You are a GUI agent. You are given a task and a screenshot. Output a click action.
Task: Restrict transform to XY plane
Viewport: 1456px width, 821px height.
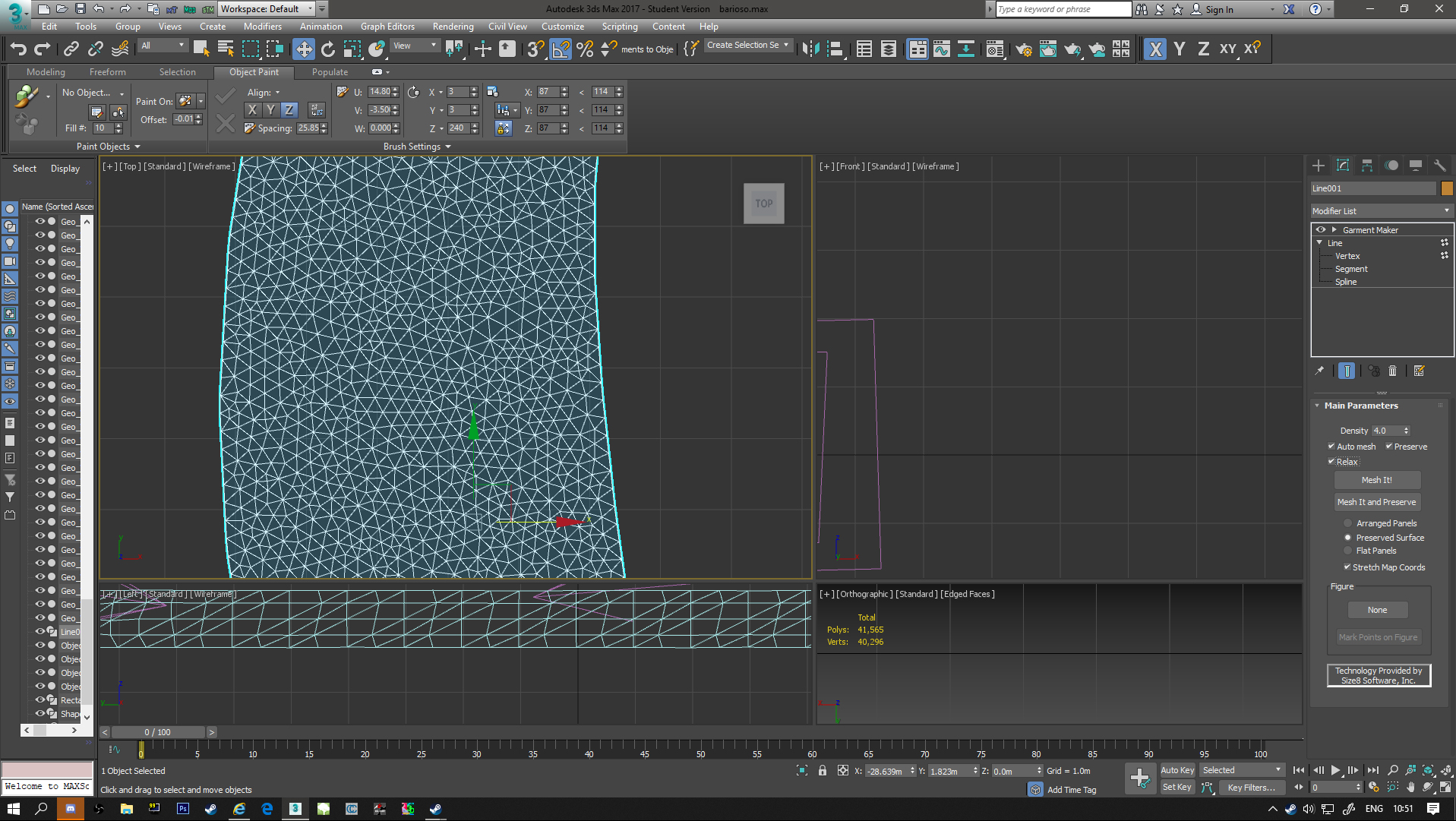(x=1227, y=49)
